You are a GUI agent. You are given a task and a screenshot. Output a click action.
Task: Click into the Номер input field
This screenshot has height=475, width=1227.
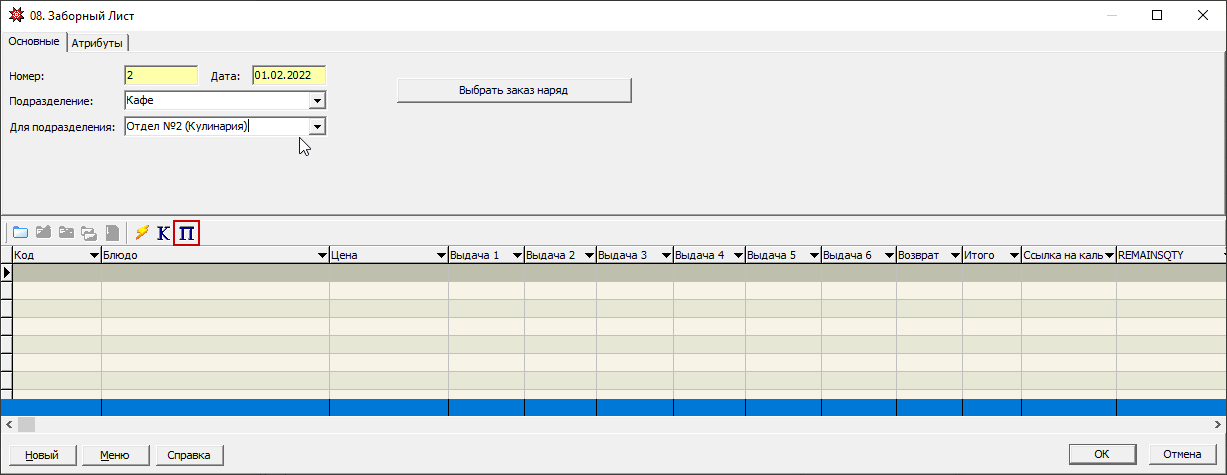[161, 75]
